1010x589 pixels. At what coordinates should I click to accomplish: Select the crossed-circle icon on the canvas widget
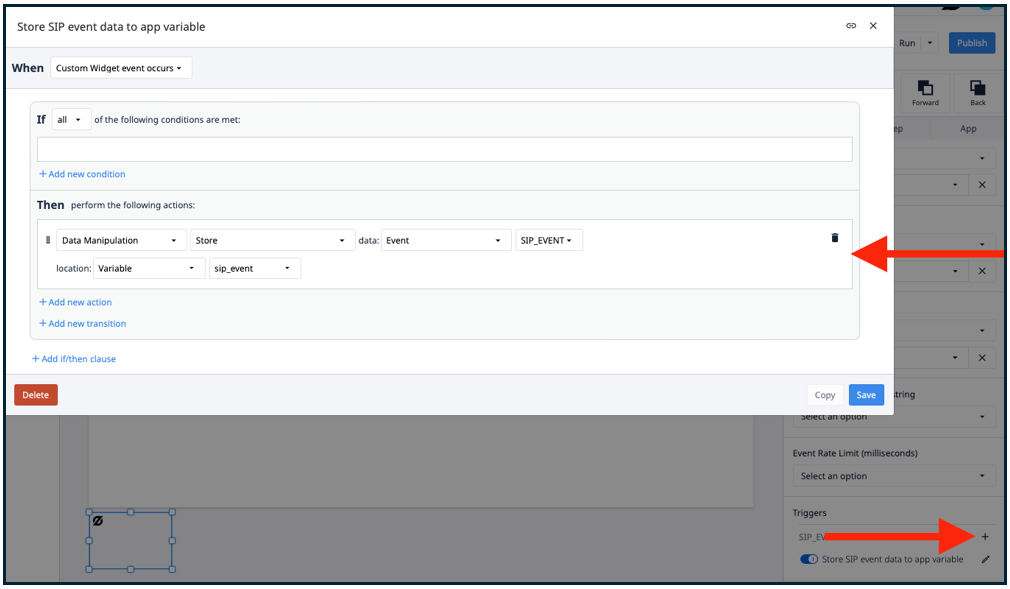point(98,521)
